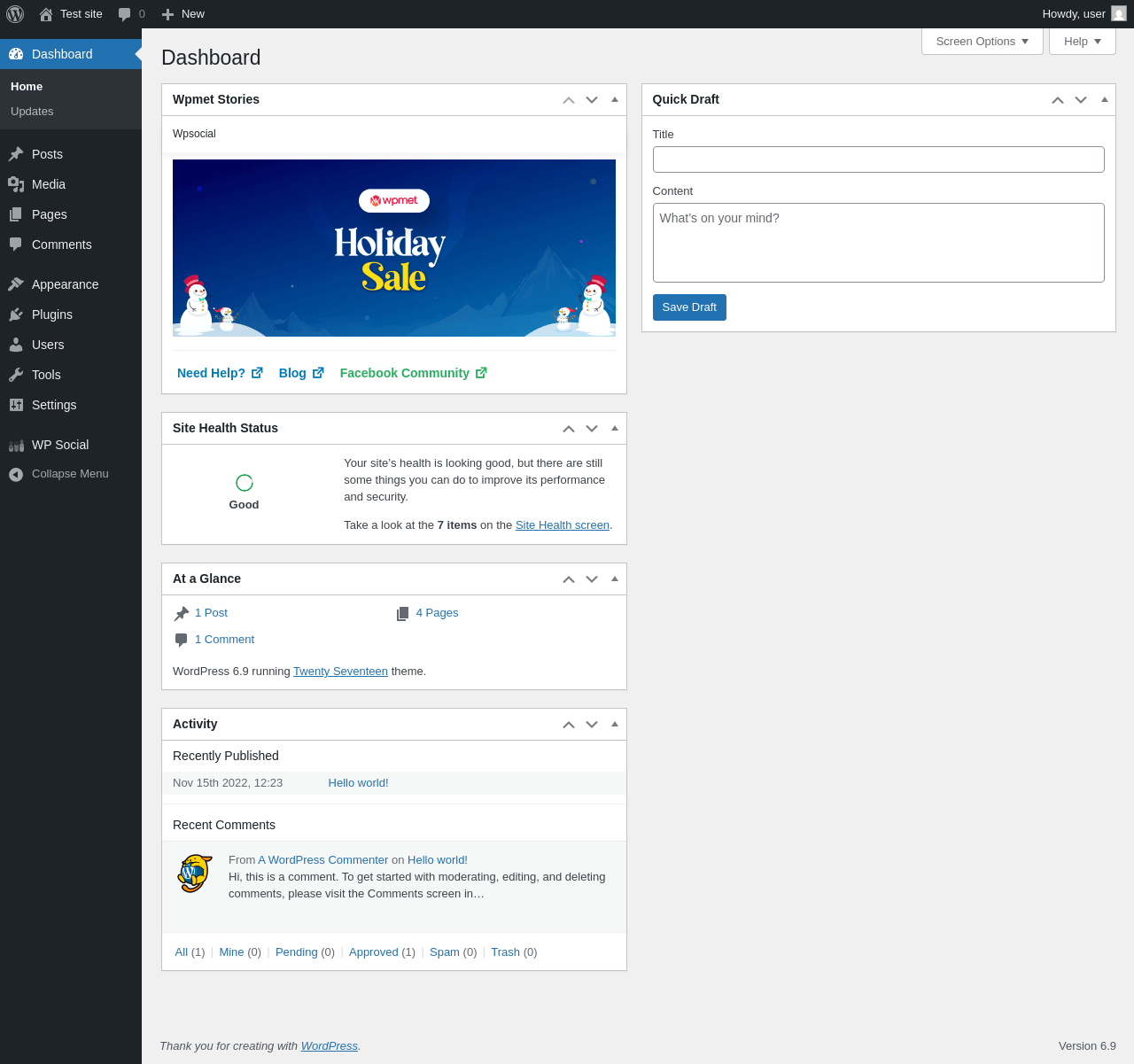Image resolution: width=1134 pixels, height=1064 pixels.
Task: Filter comments by Pending
Action: click(x=297, y=952)
